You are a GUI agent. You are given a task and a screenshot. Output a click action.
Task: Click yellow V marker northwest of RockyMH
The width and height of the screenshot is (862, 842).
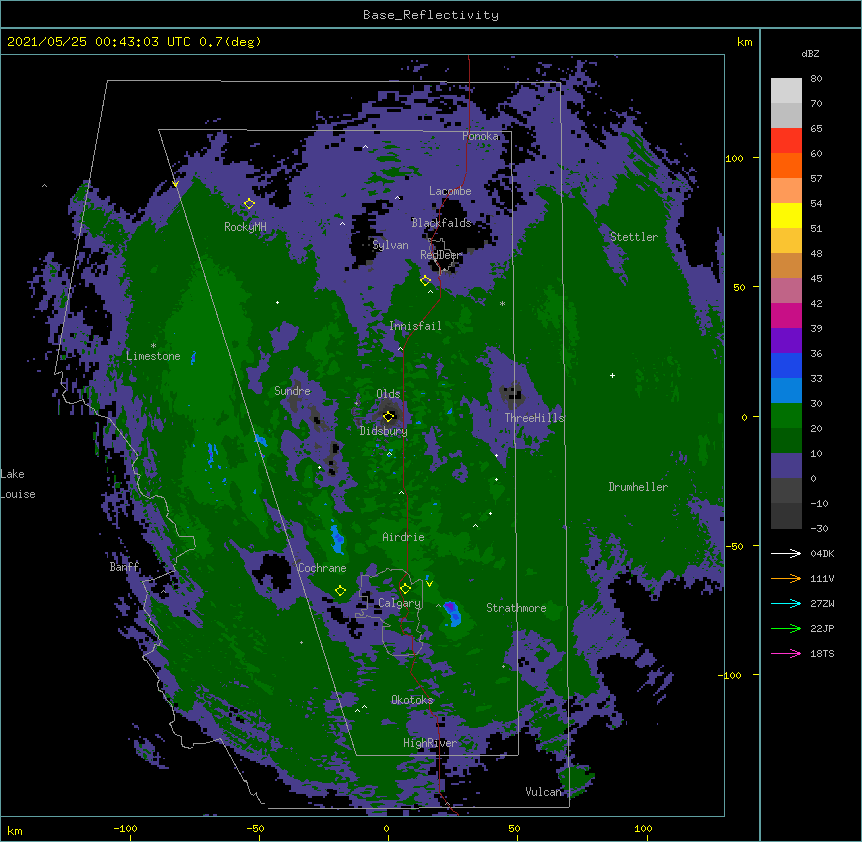click(x=175, y=184)
